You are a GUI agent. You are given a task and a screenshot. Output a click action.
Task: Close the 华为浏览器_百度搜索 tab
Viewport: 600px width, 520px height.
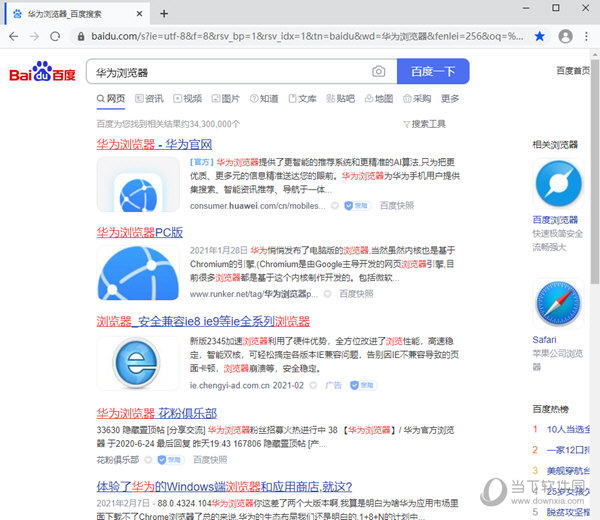[139, 14]
